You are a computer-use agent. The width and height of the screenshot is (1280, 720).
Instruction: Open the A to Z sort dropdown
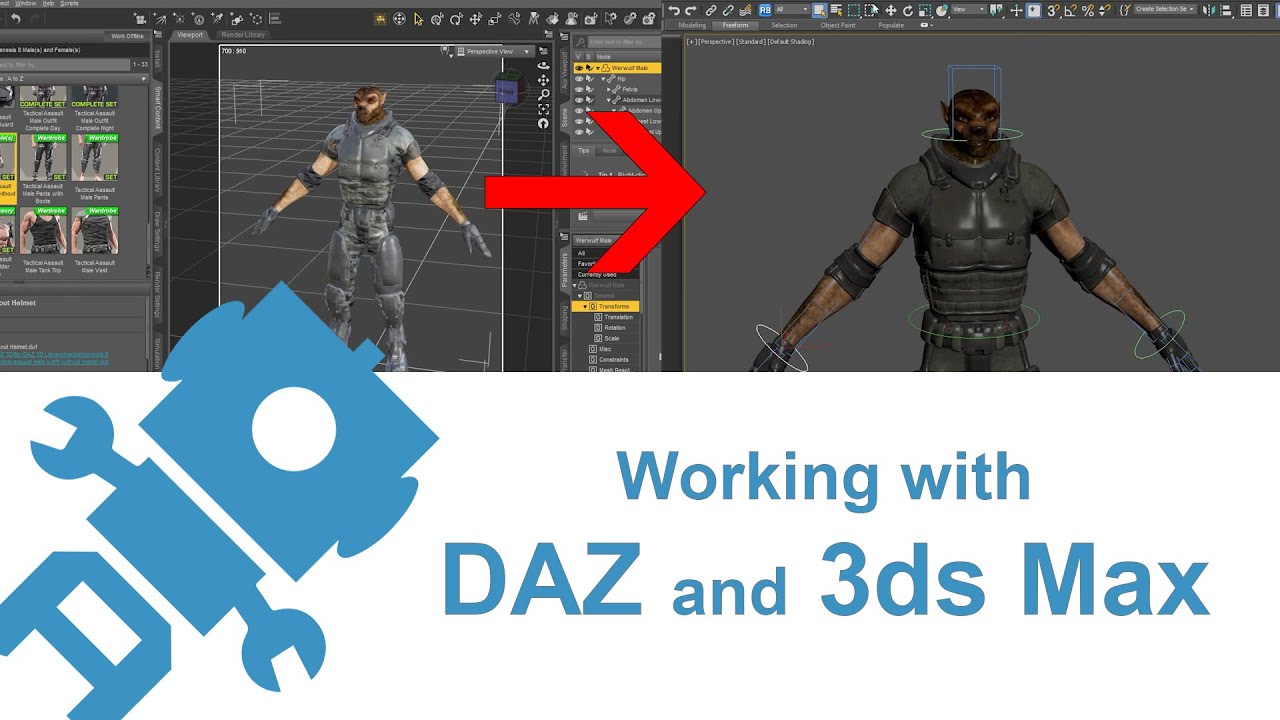(74, 79)
